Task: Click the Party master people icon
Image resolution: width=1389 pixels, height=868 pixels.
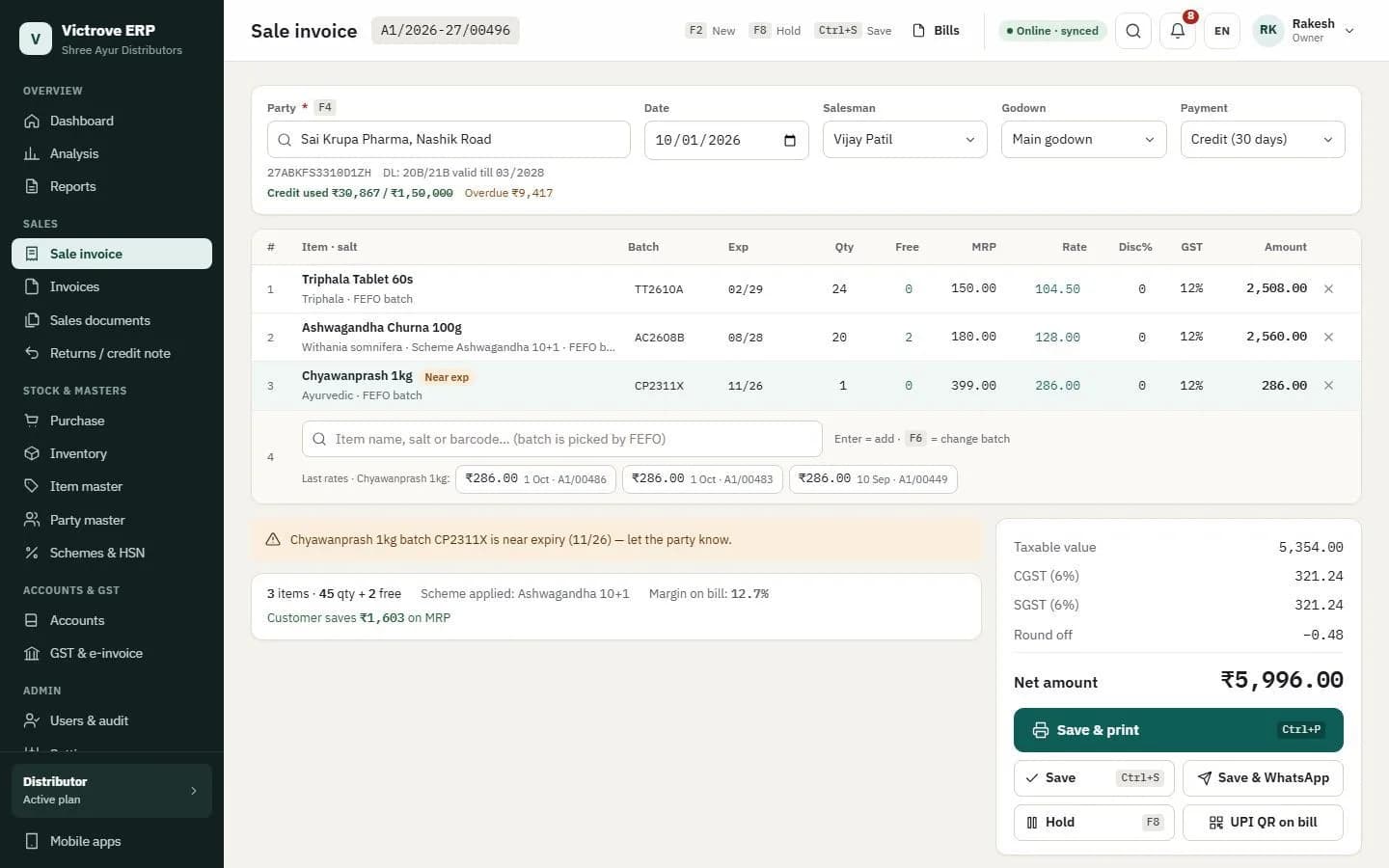Action: (x=32, y=520)
